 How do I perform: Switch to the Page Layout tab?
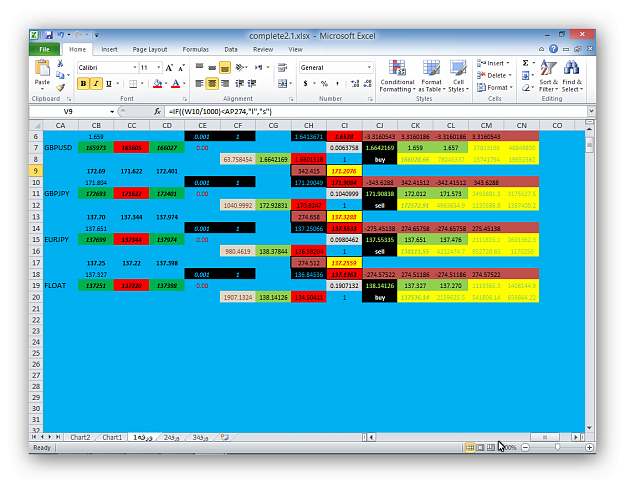tap(150, 49)
